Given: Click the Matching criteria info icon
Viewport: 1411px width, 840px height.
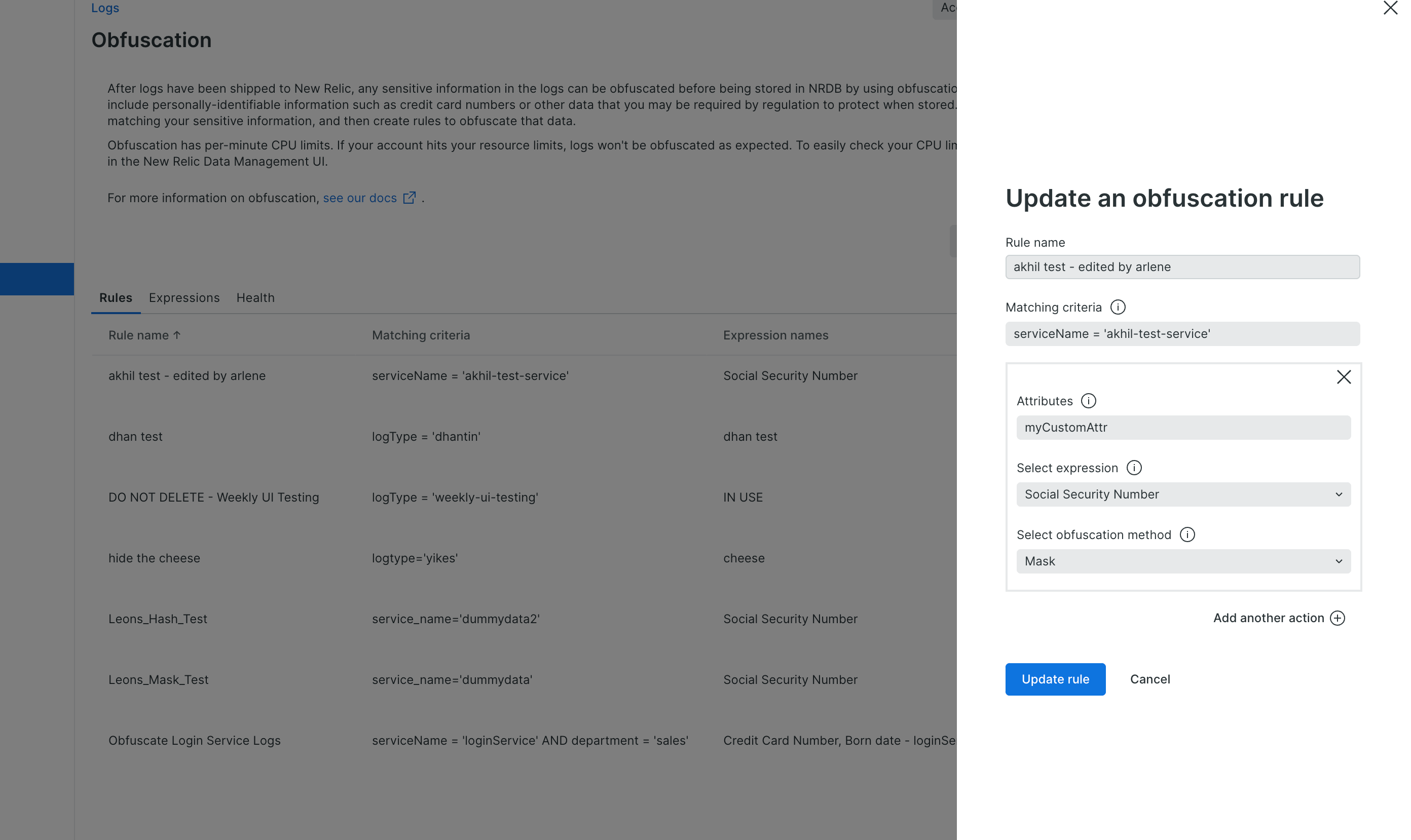Looking at the screenshot, I should [x=1117, y=307].
